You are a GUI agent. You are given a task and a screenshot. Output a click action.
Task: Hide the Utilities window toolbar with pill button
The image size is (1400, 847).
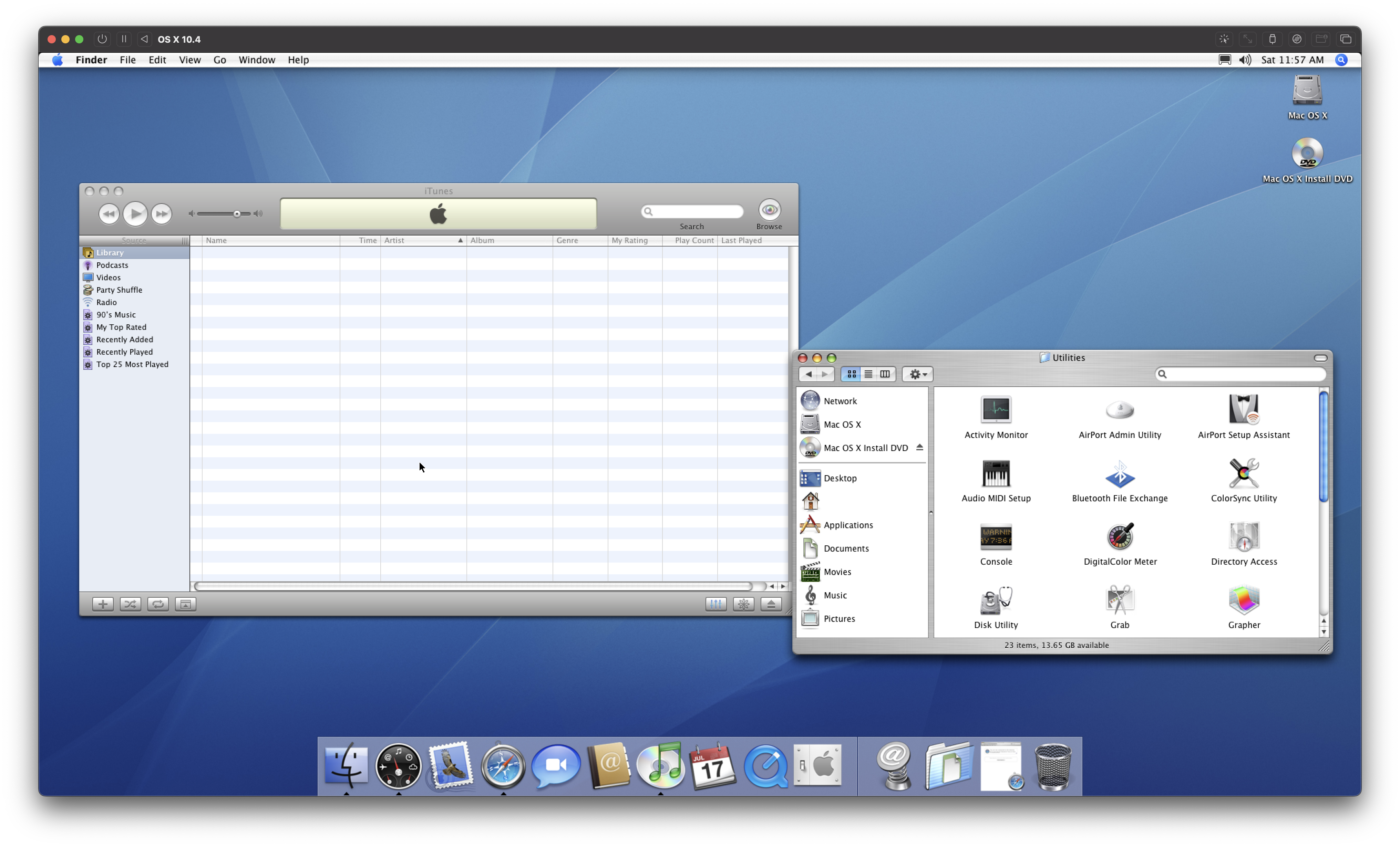1320,358
